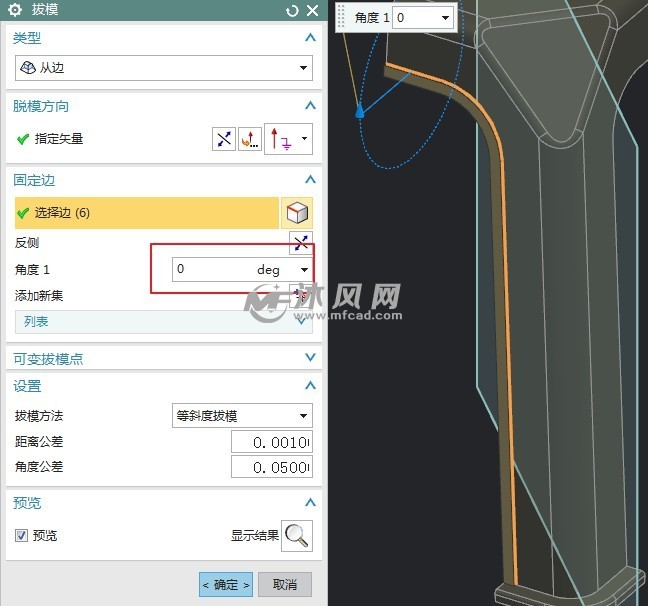Click the blue angle drag handle in viewport
The width and height of the screenshot is (648, 606).
360,111
